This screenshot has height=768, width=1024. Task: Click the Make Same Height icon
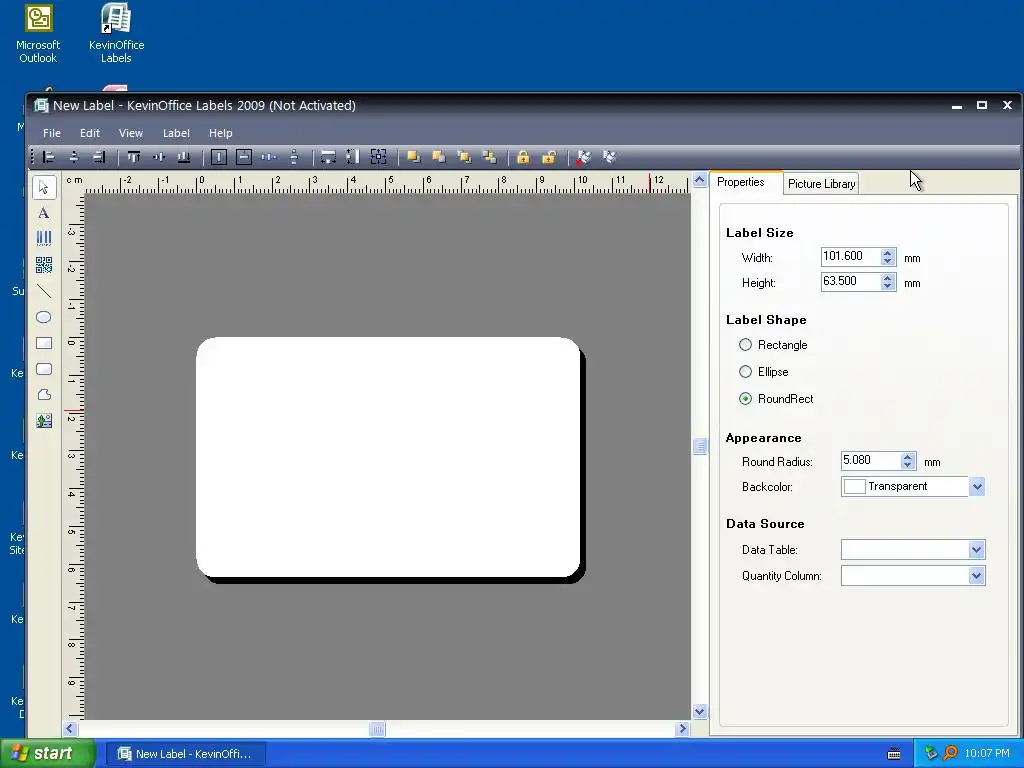(x=353, y=157)
